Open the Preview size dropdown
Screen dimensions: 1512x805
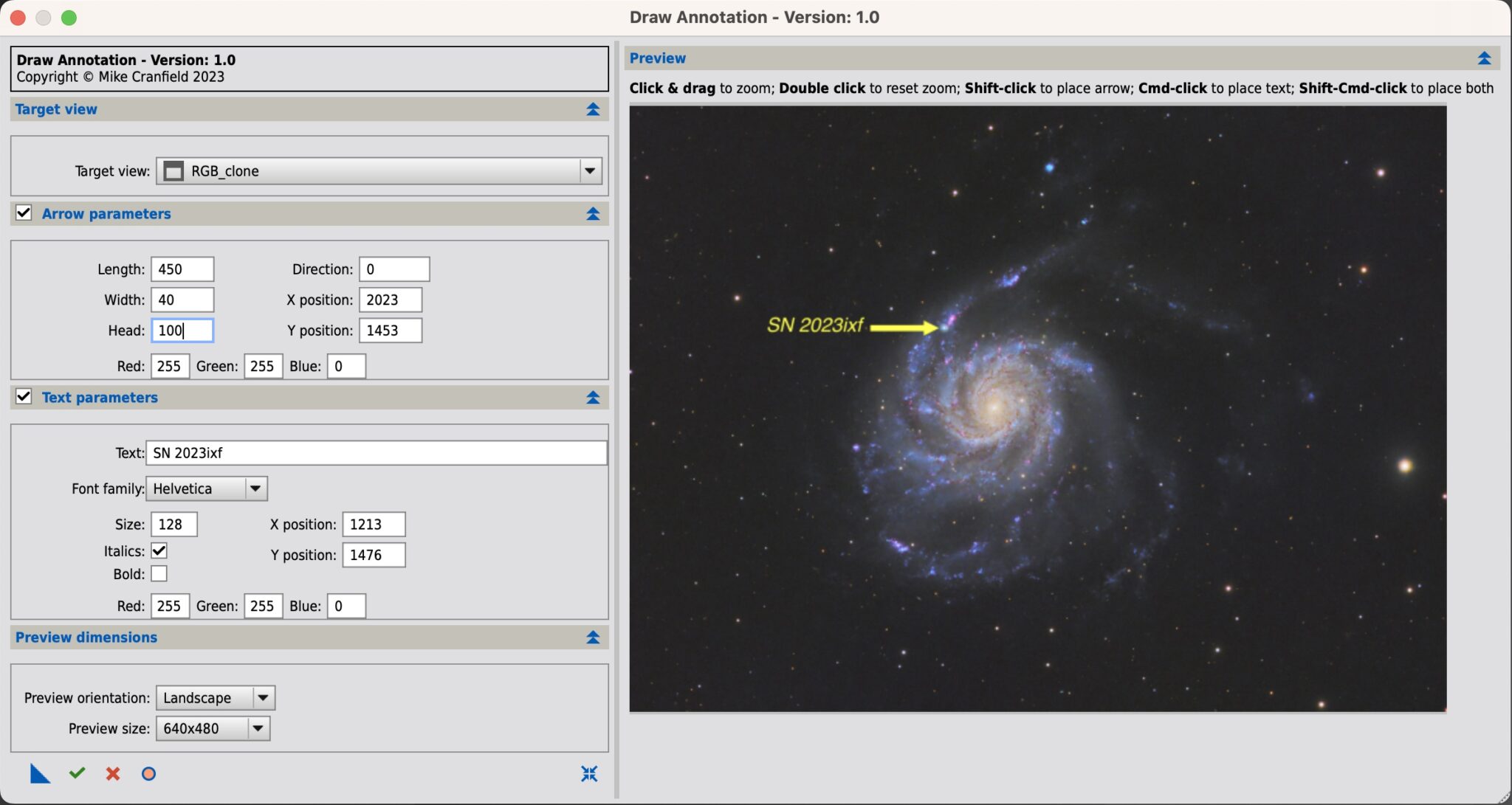point(257,728)
